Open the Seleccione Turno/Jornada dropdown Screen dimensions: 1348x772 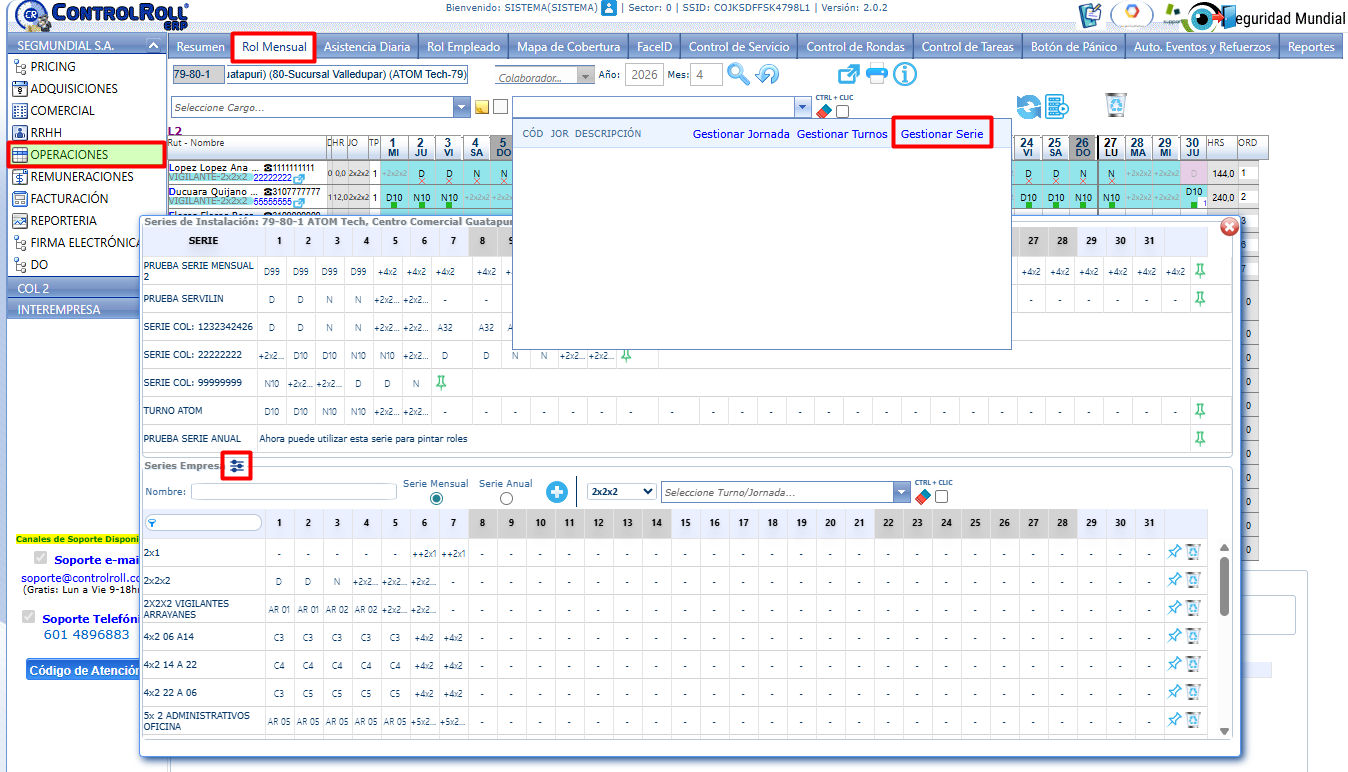click(902, 492)
